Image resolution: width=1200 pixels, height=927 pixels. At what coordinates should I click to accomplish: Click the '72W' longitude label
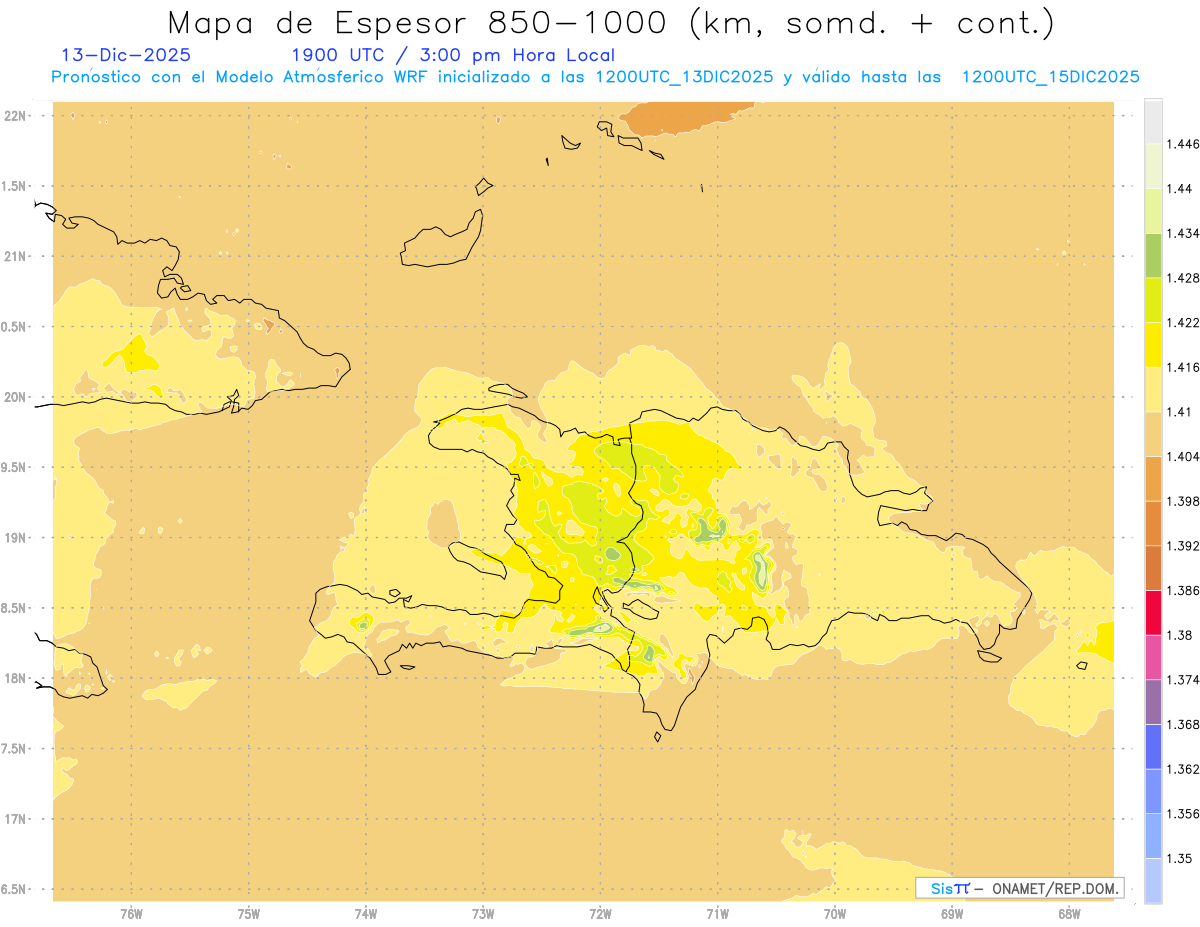600,914
